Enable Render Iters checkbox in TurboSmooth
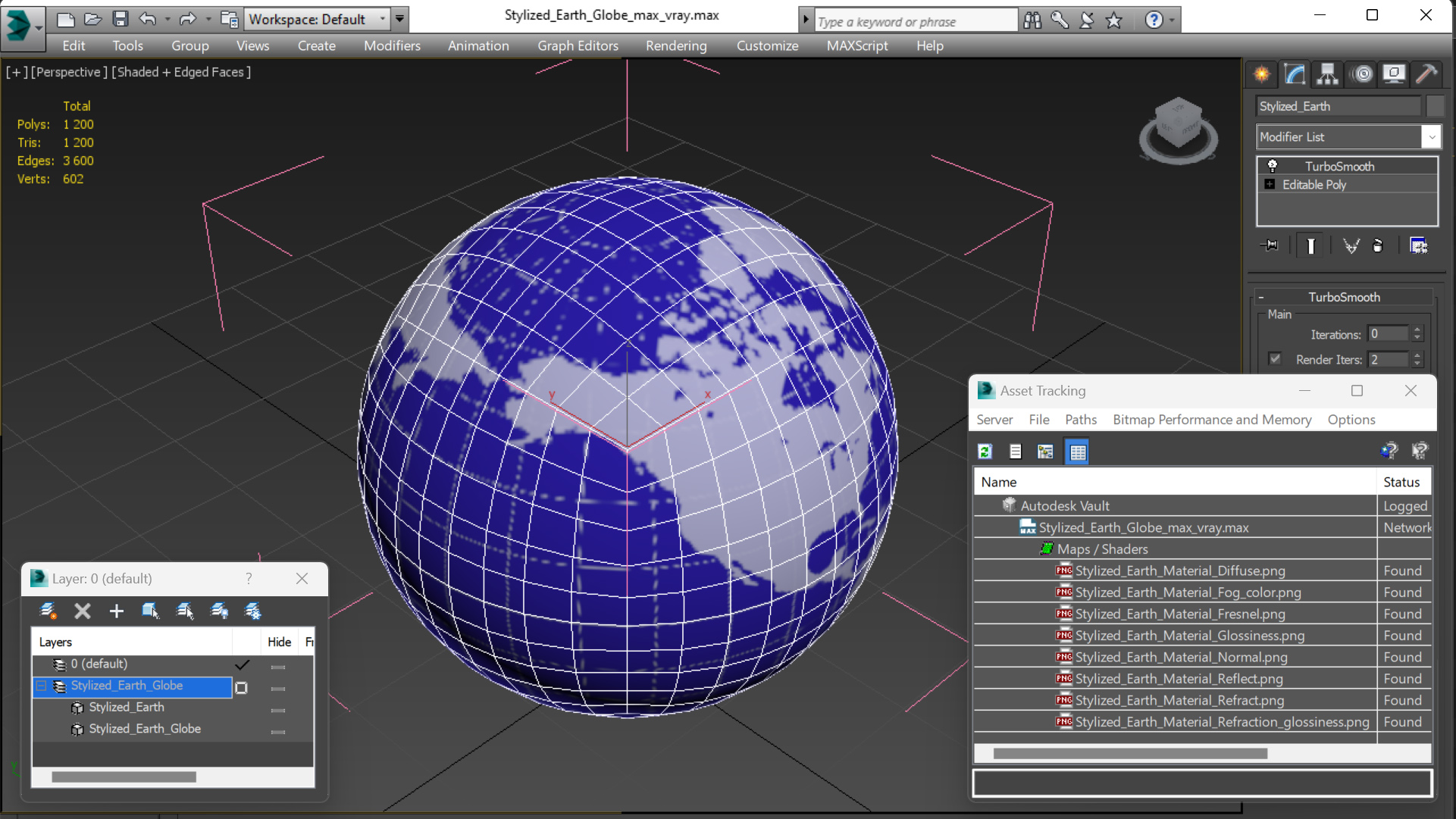This screenshot has width=1456, height=819. coord(1276,358)
